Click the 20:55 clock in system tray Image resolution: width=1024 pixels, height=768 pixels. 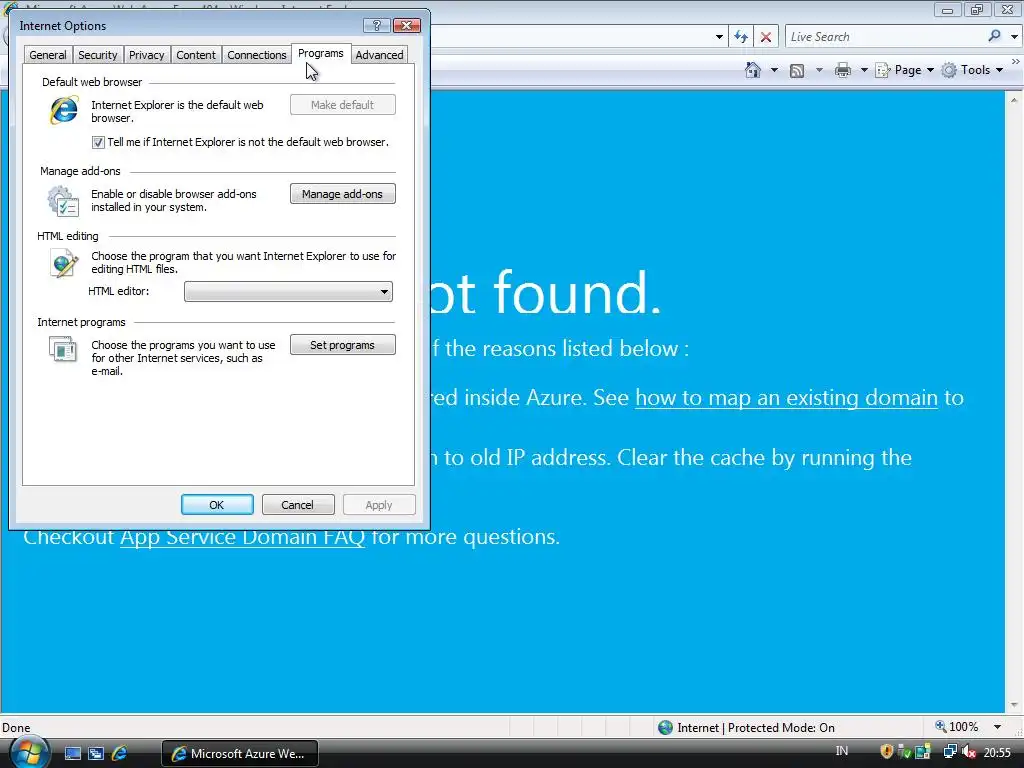pyautogui.click(x=997, y=752)
